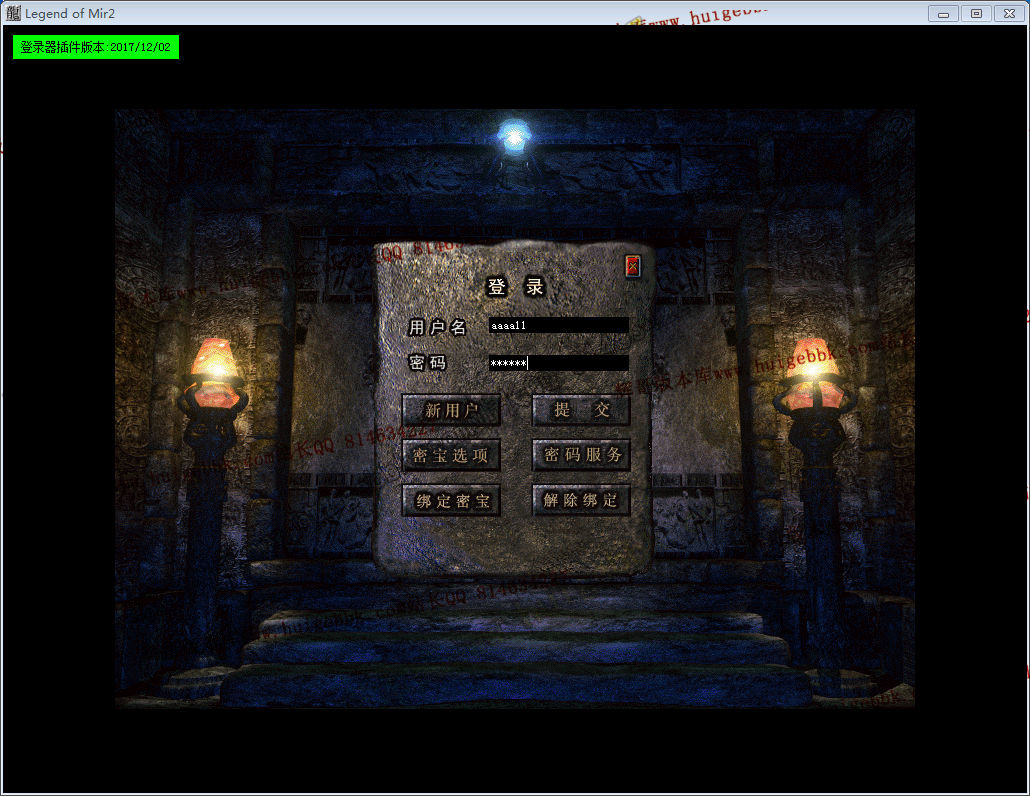
Task: Close the login panel with red X icon
Action: tap(632, 266)
